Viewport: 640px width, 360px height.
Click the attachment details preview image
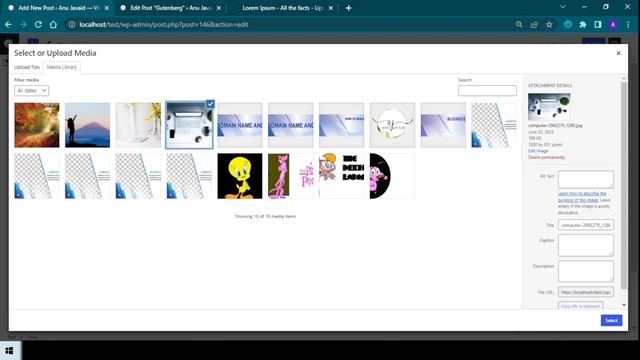[549, 107]
